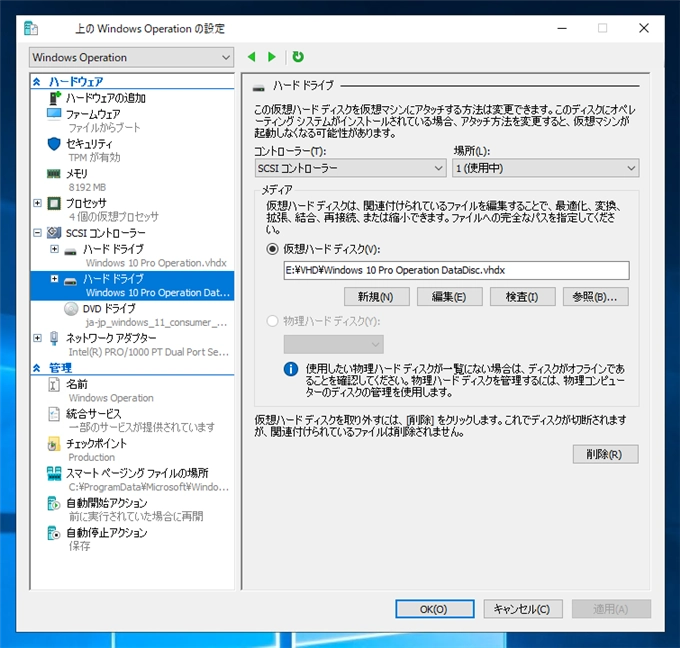680x648 pixels.
Task: Select the 前に実行されていた場合に再開 subtext
Action: (x=136, y=517)
